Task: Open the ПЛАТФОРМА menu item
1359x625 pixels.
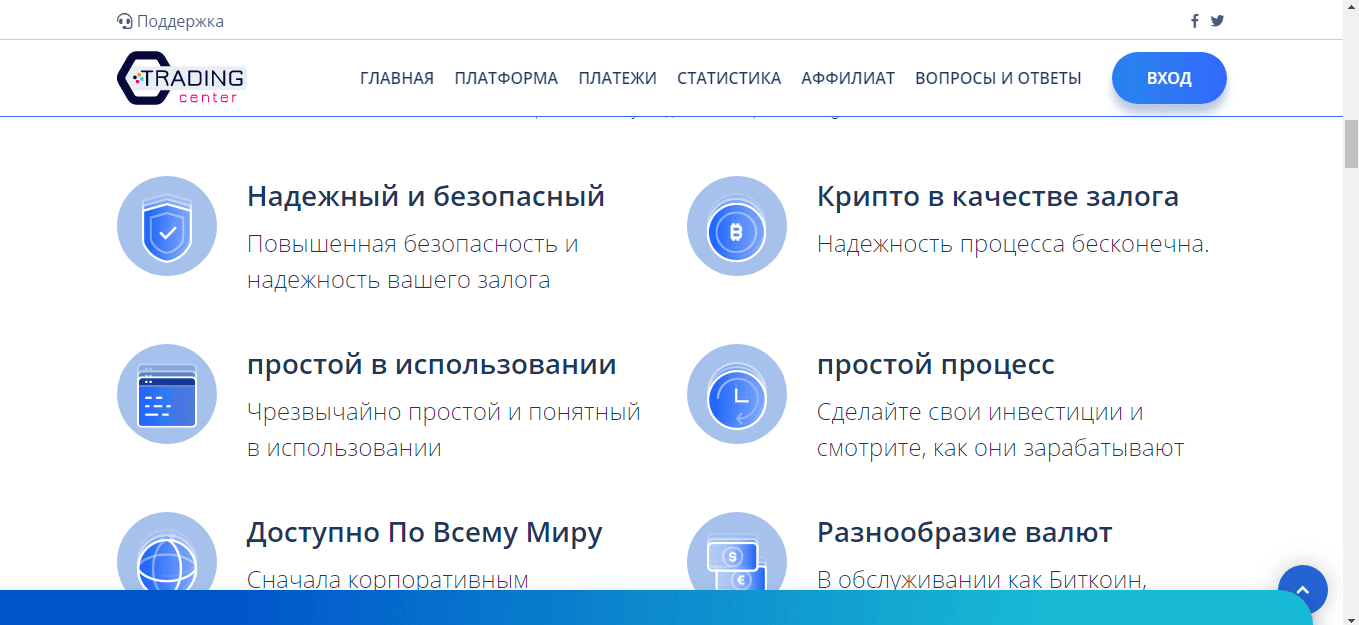Action: click(x=506, y=78)
